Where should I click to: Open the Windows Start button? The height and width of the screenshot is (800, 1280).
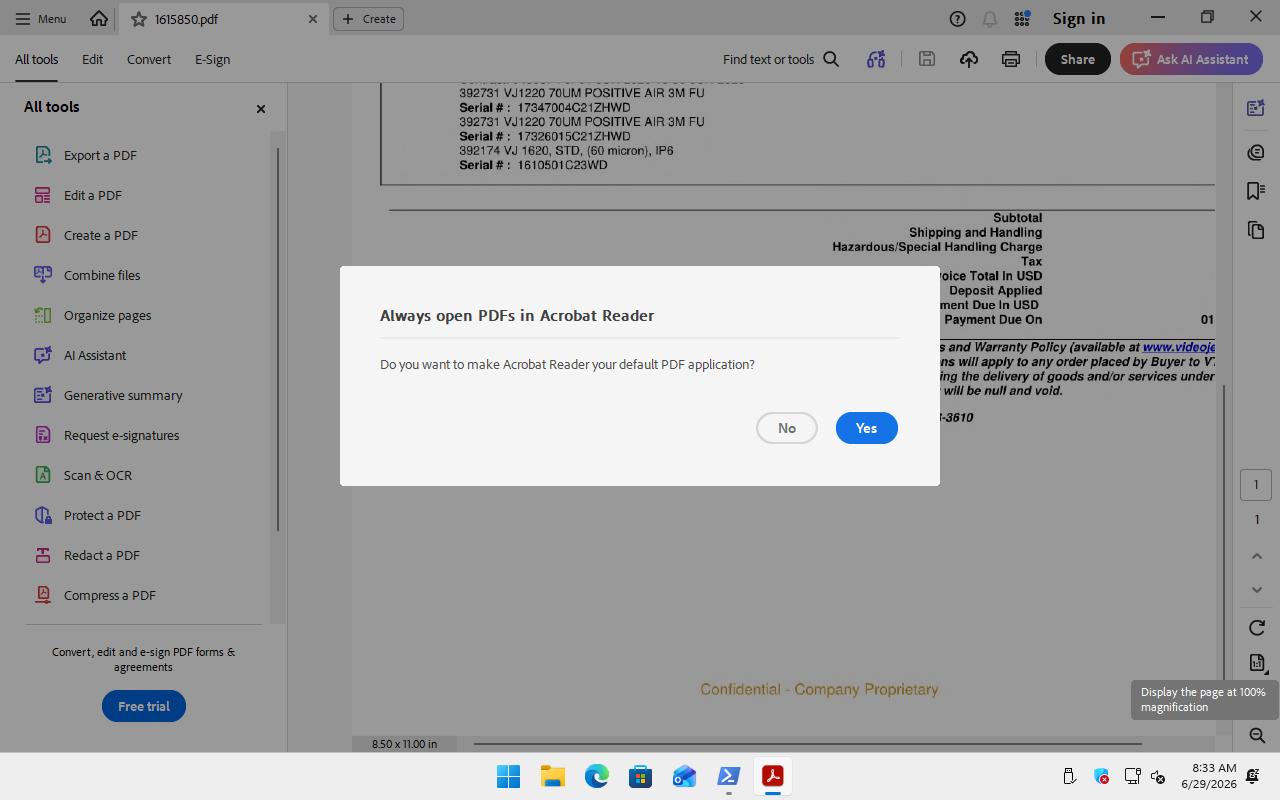(508, 776)
